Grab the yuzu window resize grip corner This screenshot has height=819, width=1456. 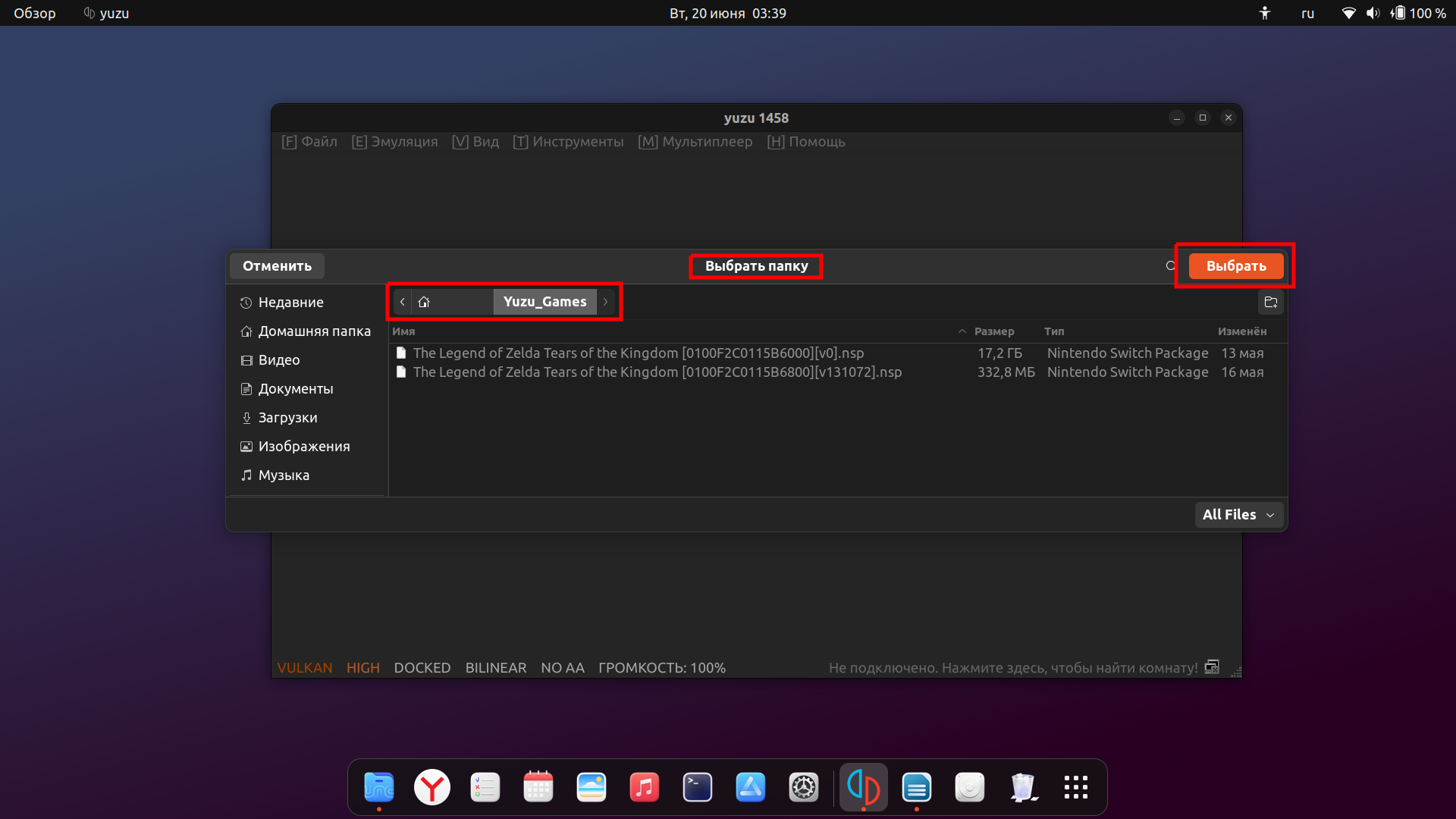tap(1236, 672)
